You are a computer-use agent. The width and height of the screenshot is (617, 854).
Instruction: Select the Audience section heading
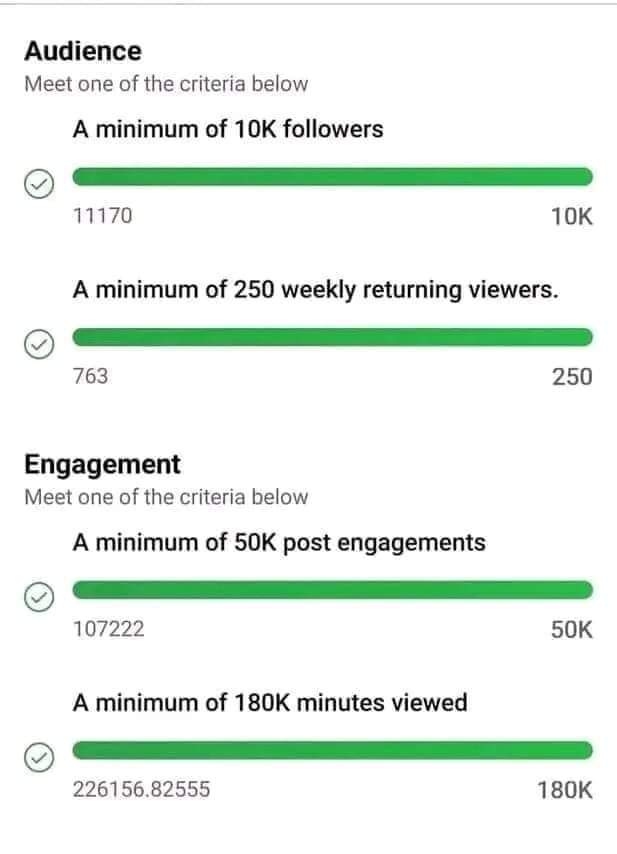[83, 51]
